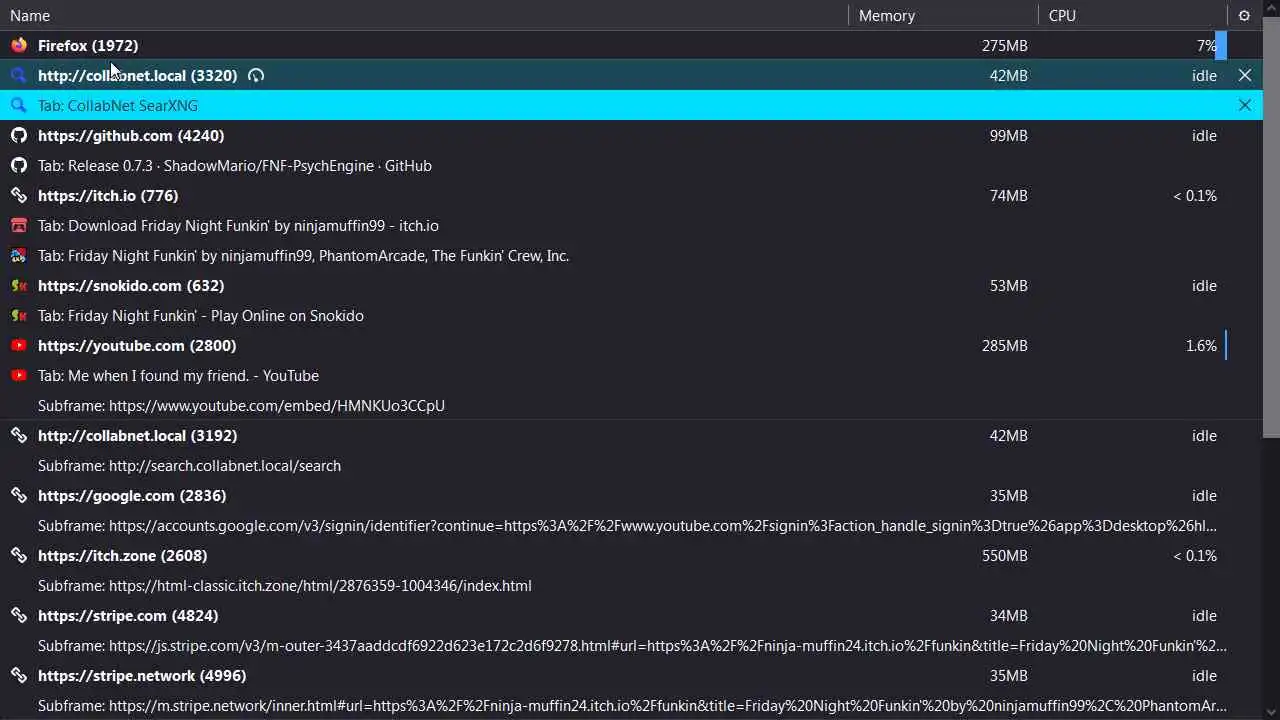The height and width of the screenshot is (720, 1280).
Task: Sort processes by Name column
Action: click(424, 15)
